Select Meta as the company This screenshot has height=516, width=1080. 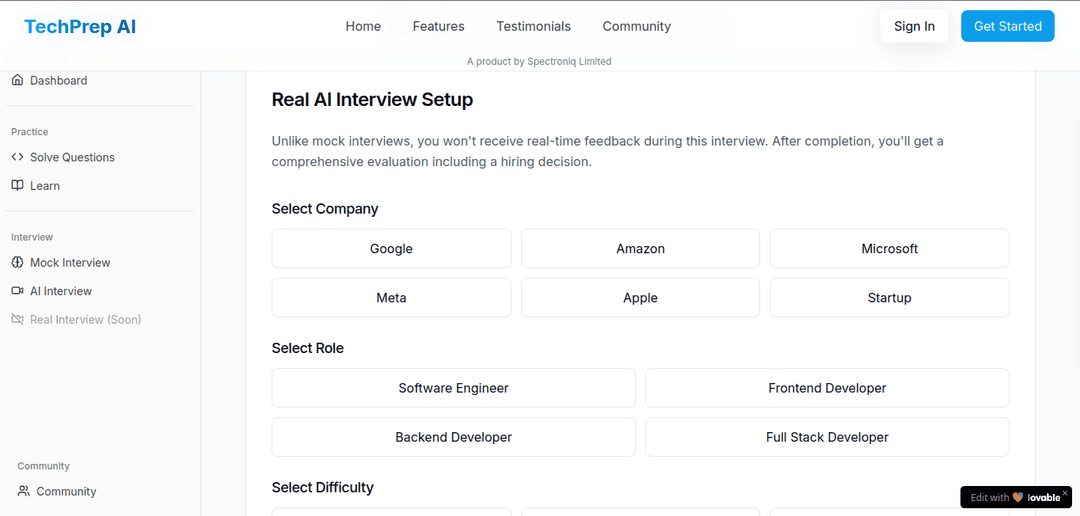pyautogui.click(x=391, y=298)
